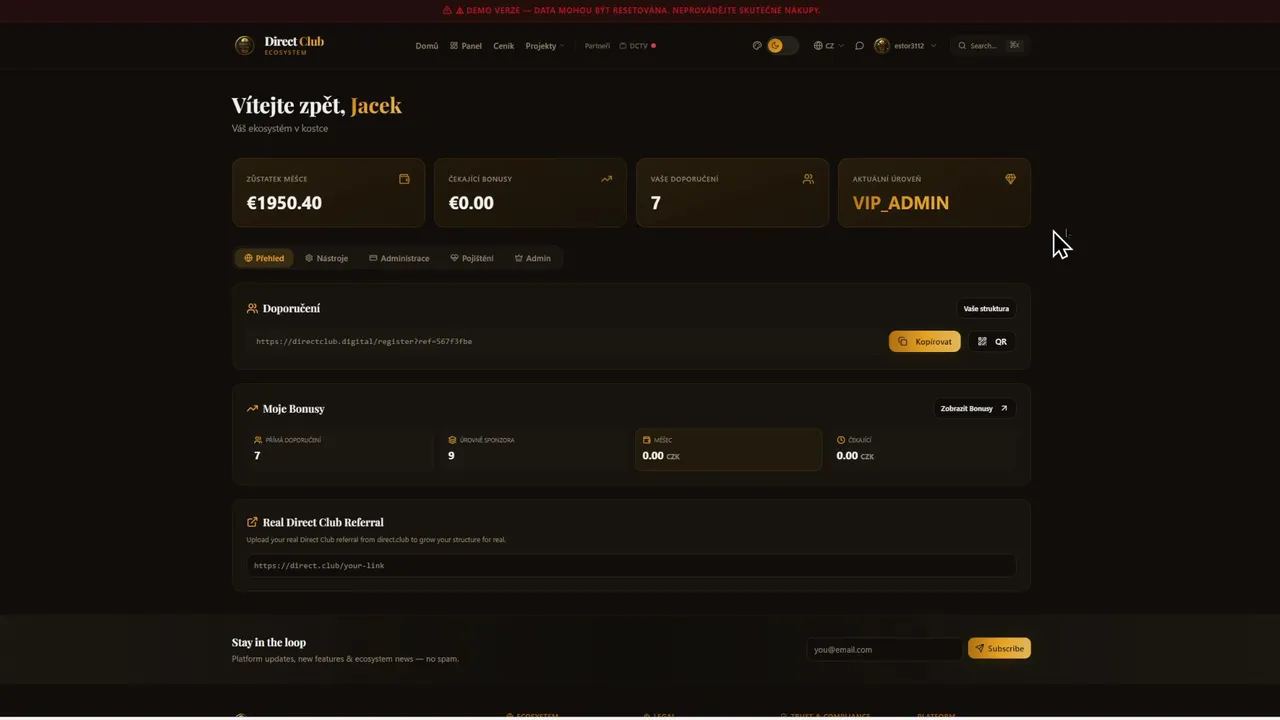
Task: Open the QR code button
Action: tap(992, 342)
